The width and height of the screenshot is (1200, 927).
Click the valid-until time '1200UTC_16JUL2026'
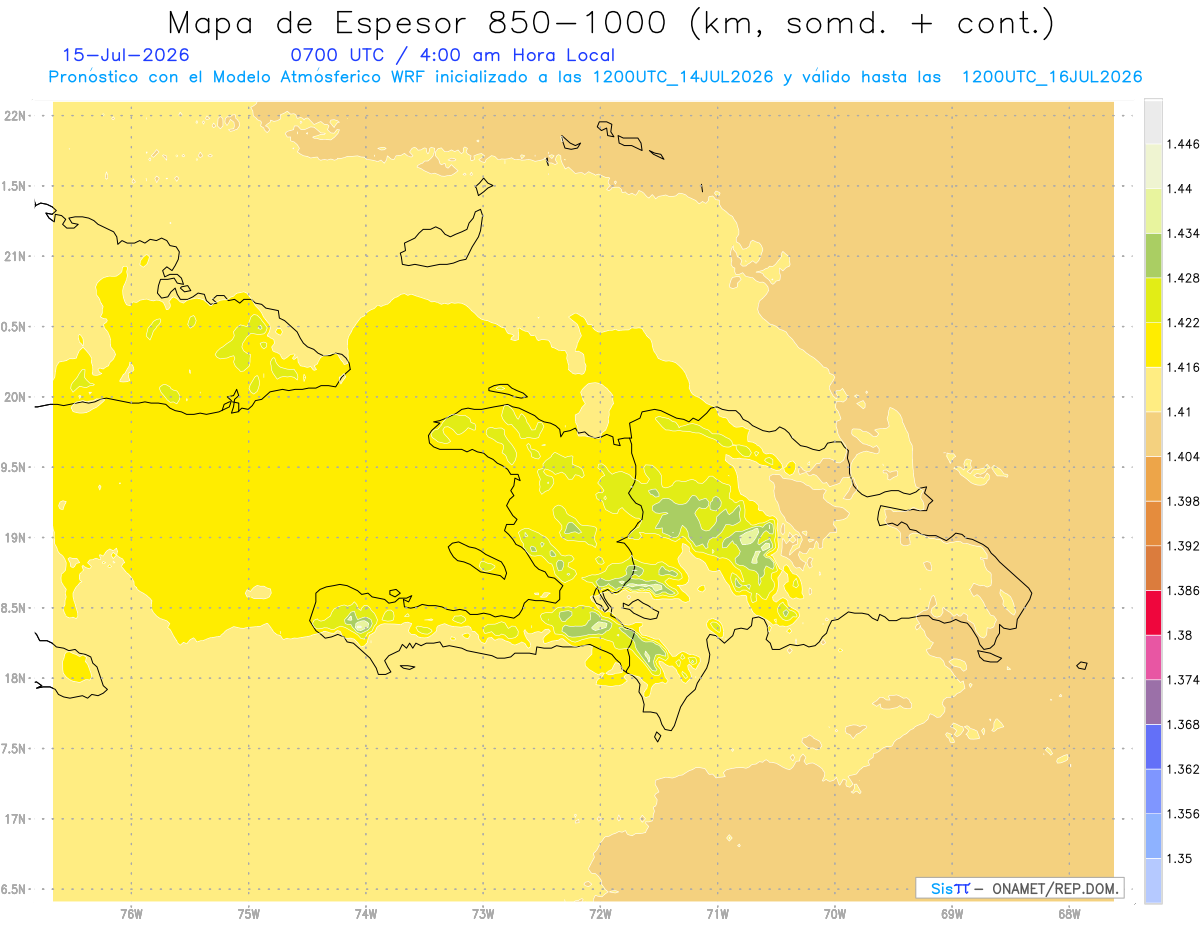1052,77
